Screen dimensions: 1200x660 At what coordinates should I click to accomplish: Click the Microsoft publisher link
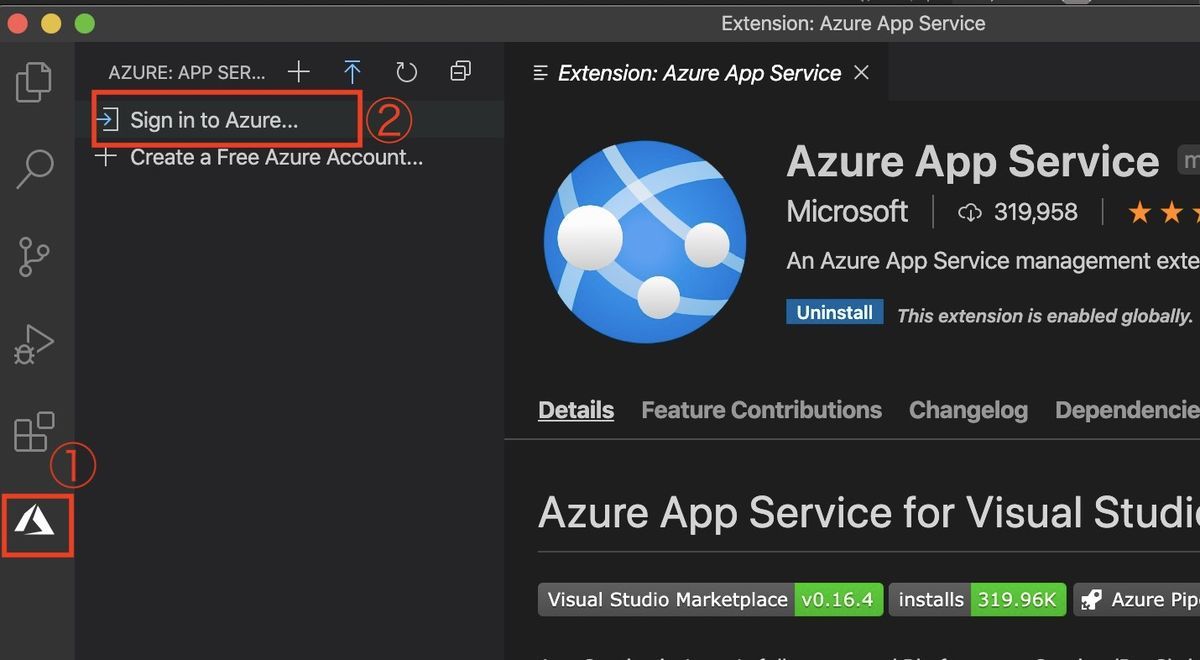(847, 212)
